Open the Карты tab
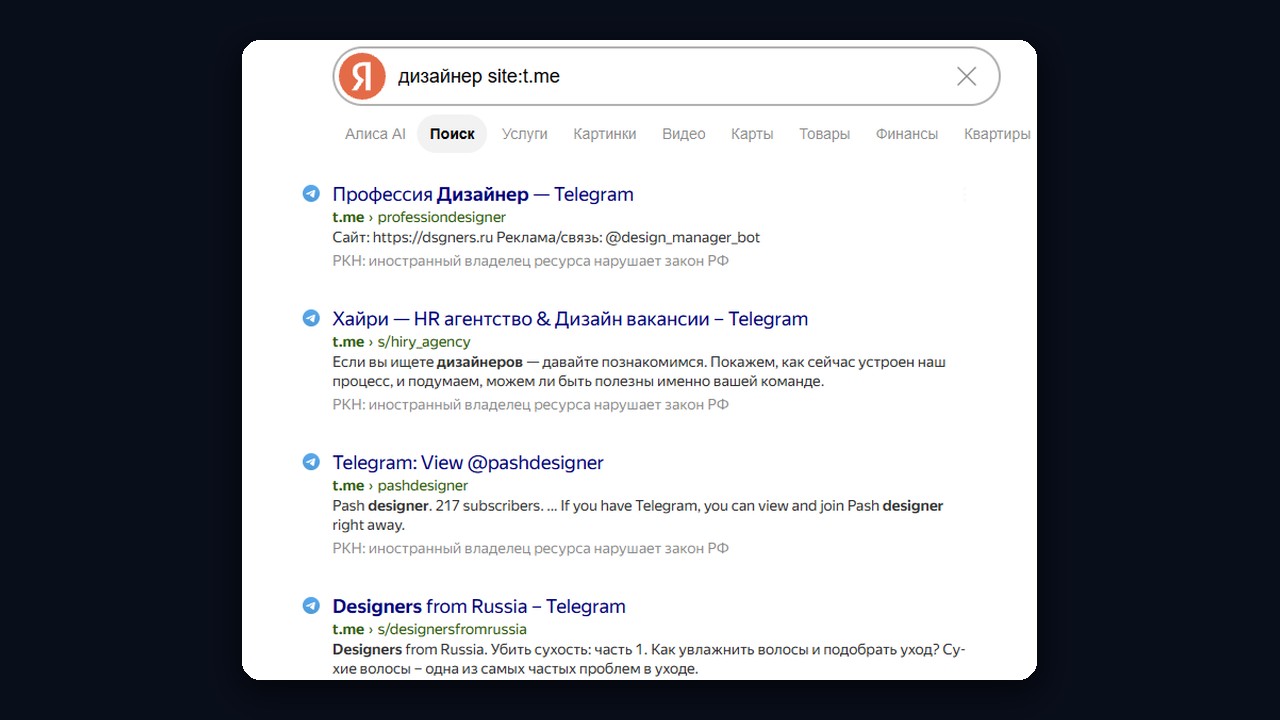The height and width of the screenshot is (720, 1280). pos(752,134)
